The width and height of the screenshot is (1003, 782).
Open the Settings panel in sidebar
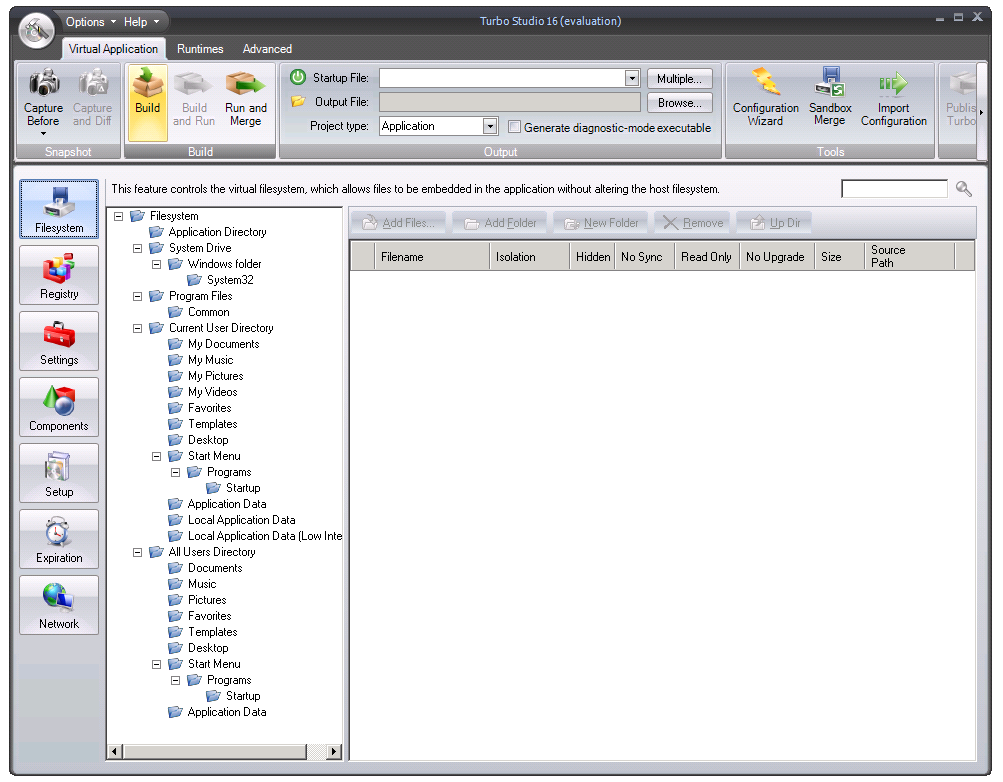59,341
